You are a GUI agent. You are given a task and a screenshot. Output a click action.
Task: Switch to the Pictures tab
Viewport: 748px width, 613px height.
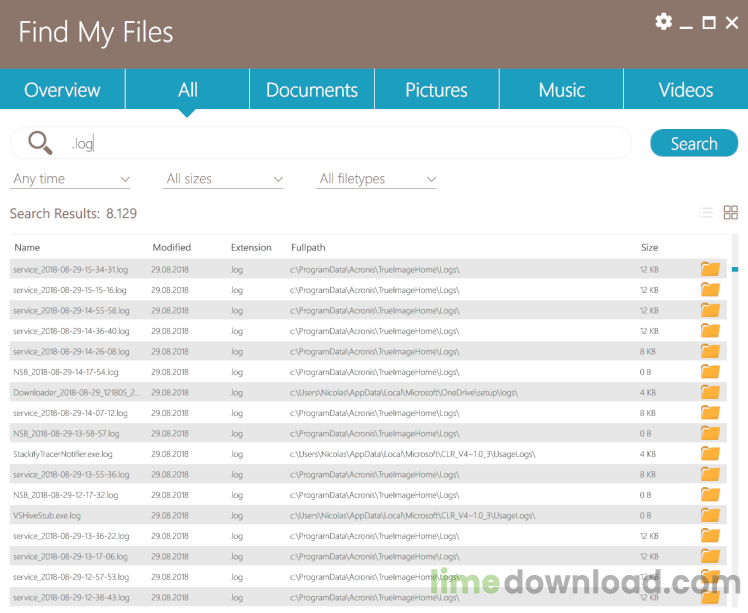(x=436, y=90)
